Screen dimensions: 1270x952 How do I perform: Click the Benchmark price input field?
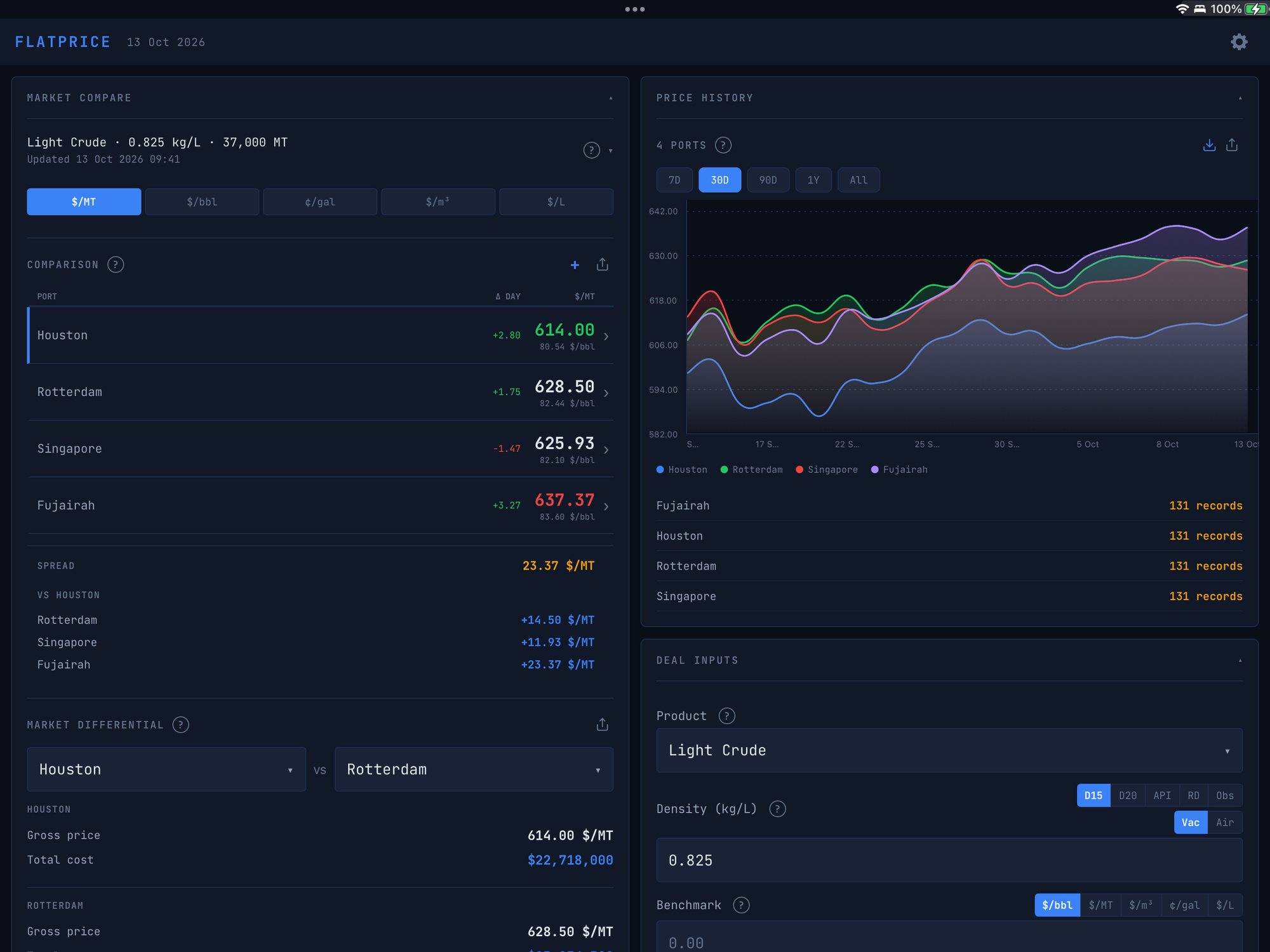pyautogui.click(x=949, y=937)
